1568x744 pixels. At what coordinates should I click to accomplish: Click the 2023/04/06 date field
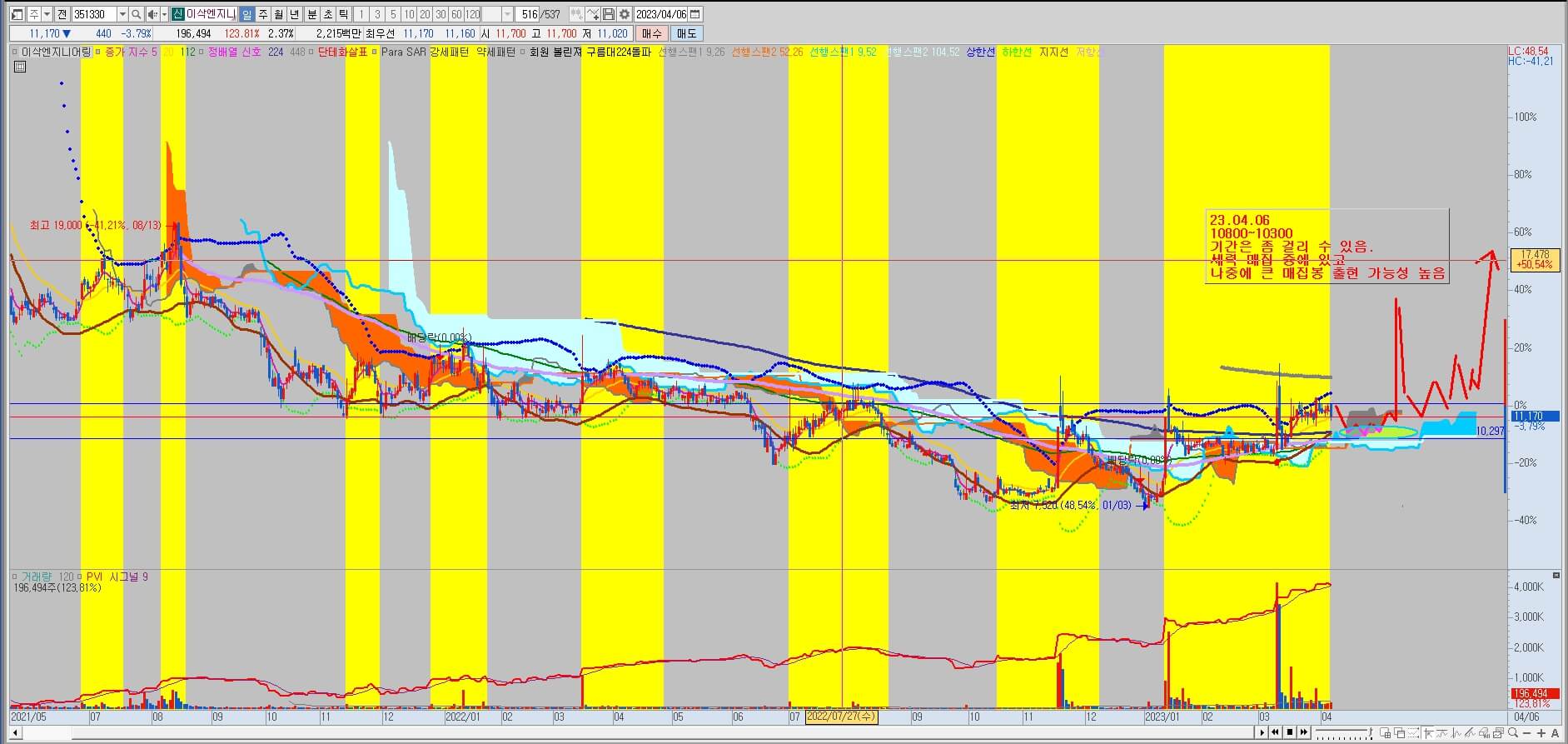[x=661, y=14]
